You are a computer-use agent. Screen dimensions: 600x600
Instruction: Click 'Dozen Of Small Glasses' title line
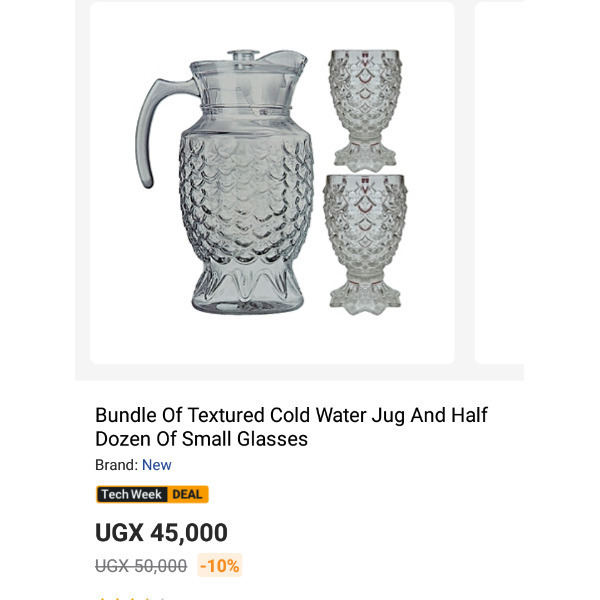(201, 439)
